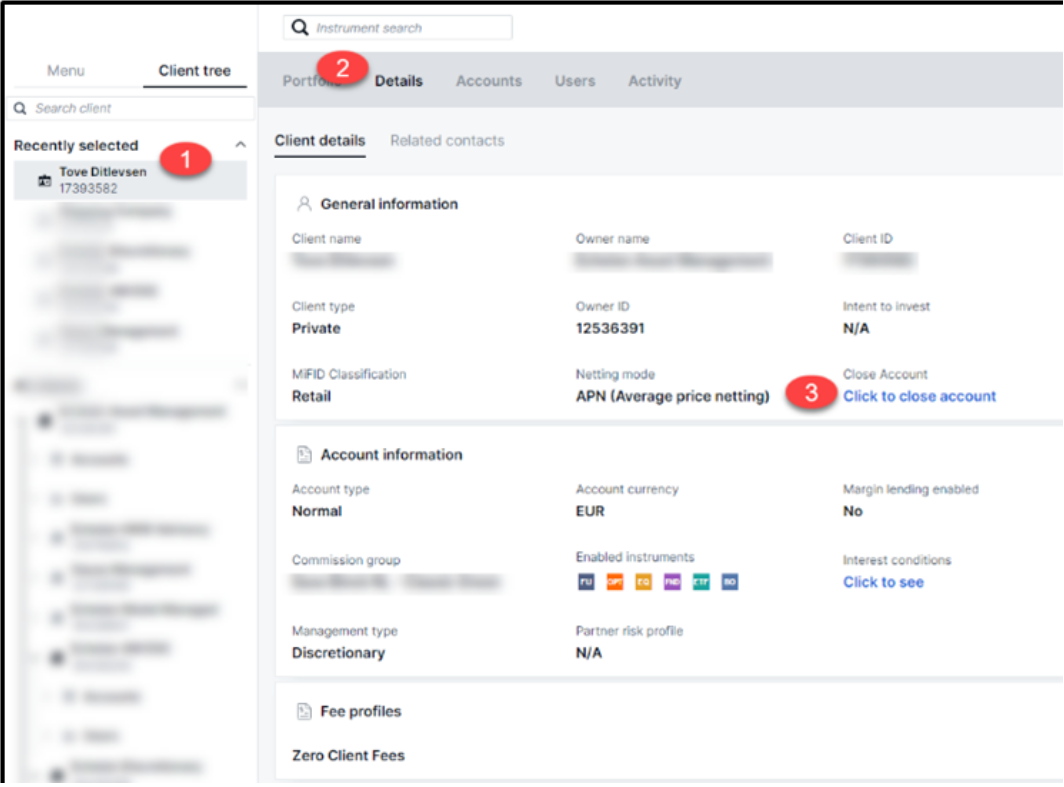Select Tove Ditlevsen in the client tree

[x=102, y=179]
